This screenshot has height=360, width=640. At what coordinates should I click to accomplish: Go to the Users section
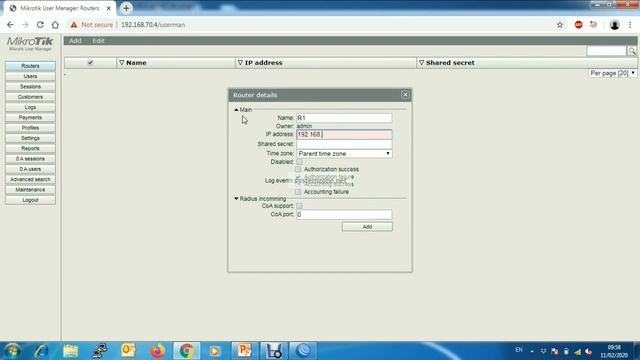30,76
